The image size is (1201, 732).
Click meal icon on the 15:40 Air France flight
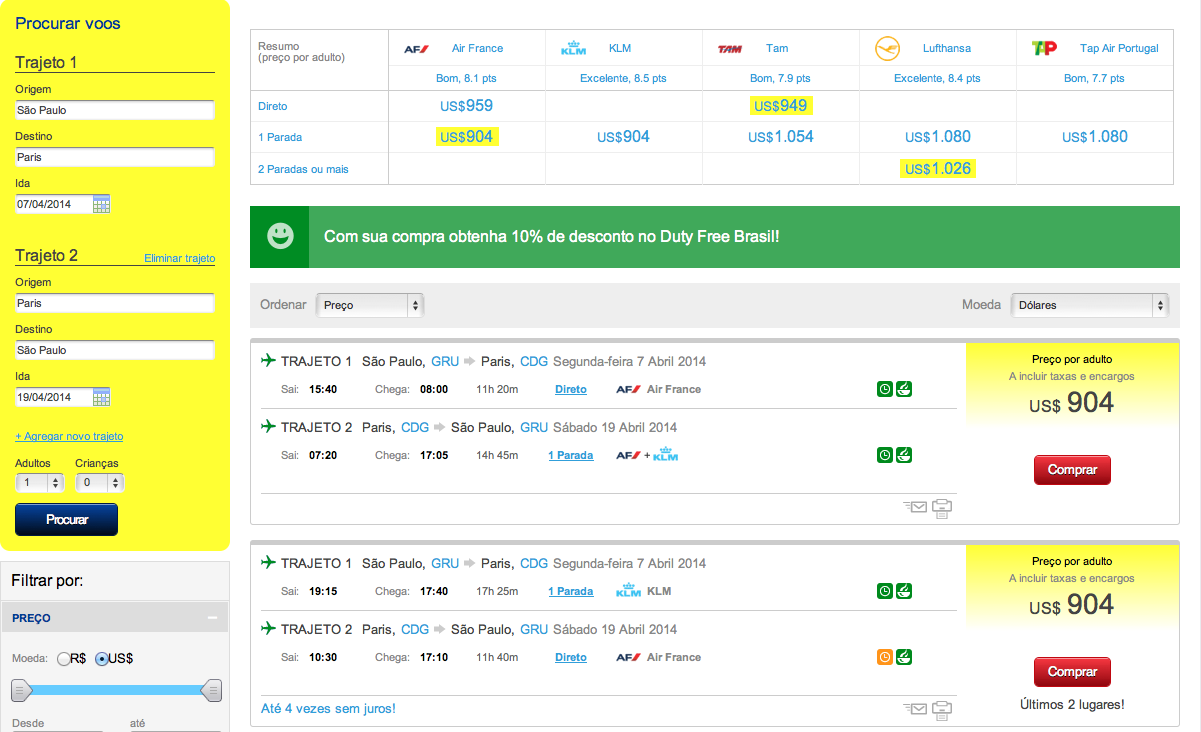tap(903, 389)
